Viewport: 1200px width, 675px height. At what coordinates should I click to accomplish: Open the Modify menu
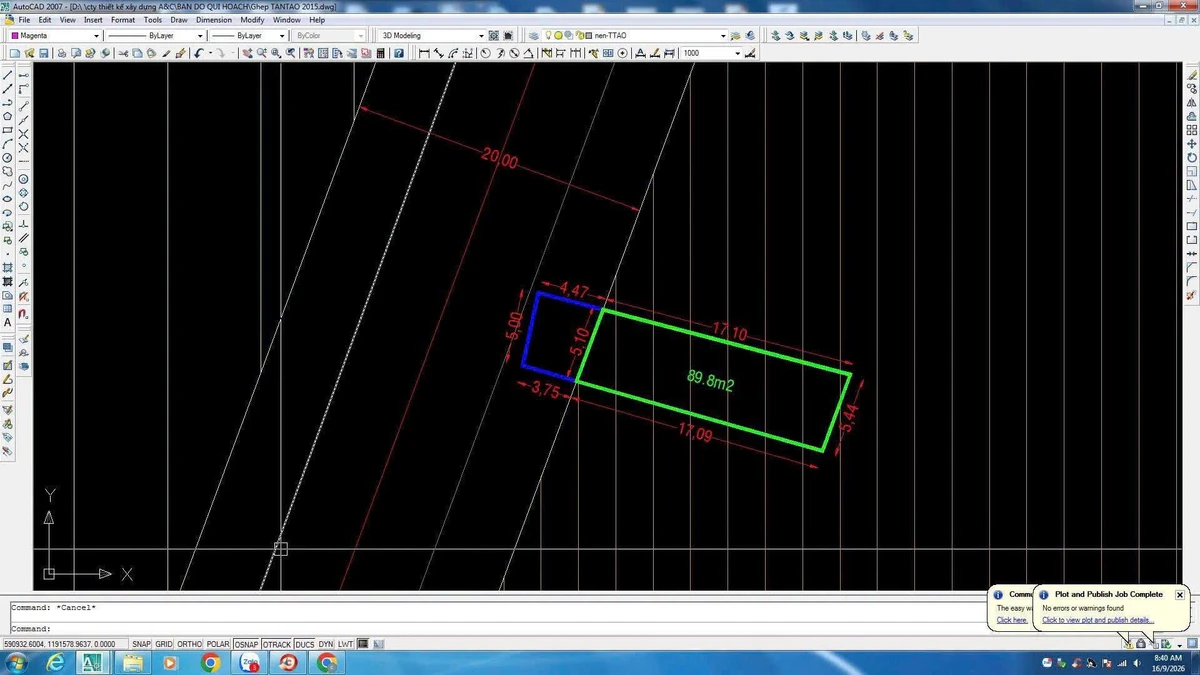[x=252, y=19]
